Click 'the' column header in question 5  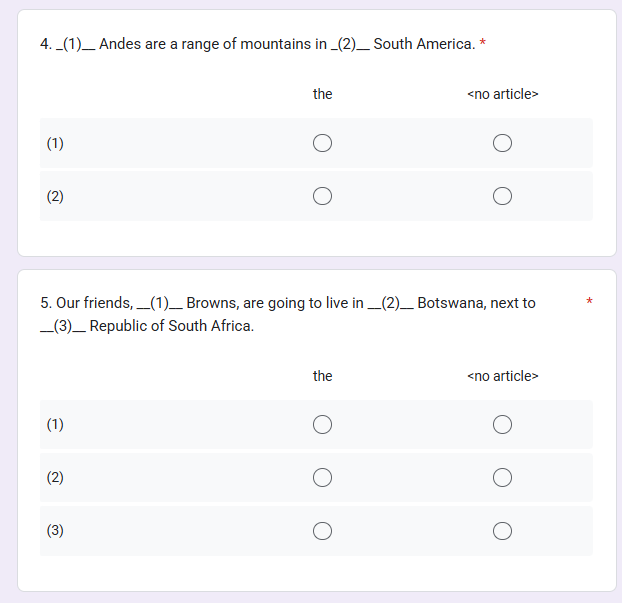pyautogui.click(x=322, y=376)
